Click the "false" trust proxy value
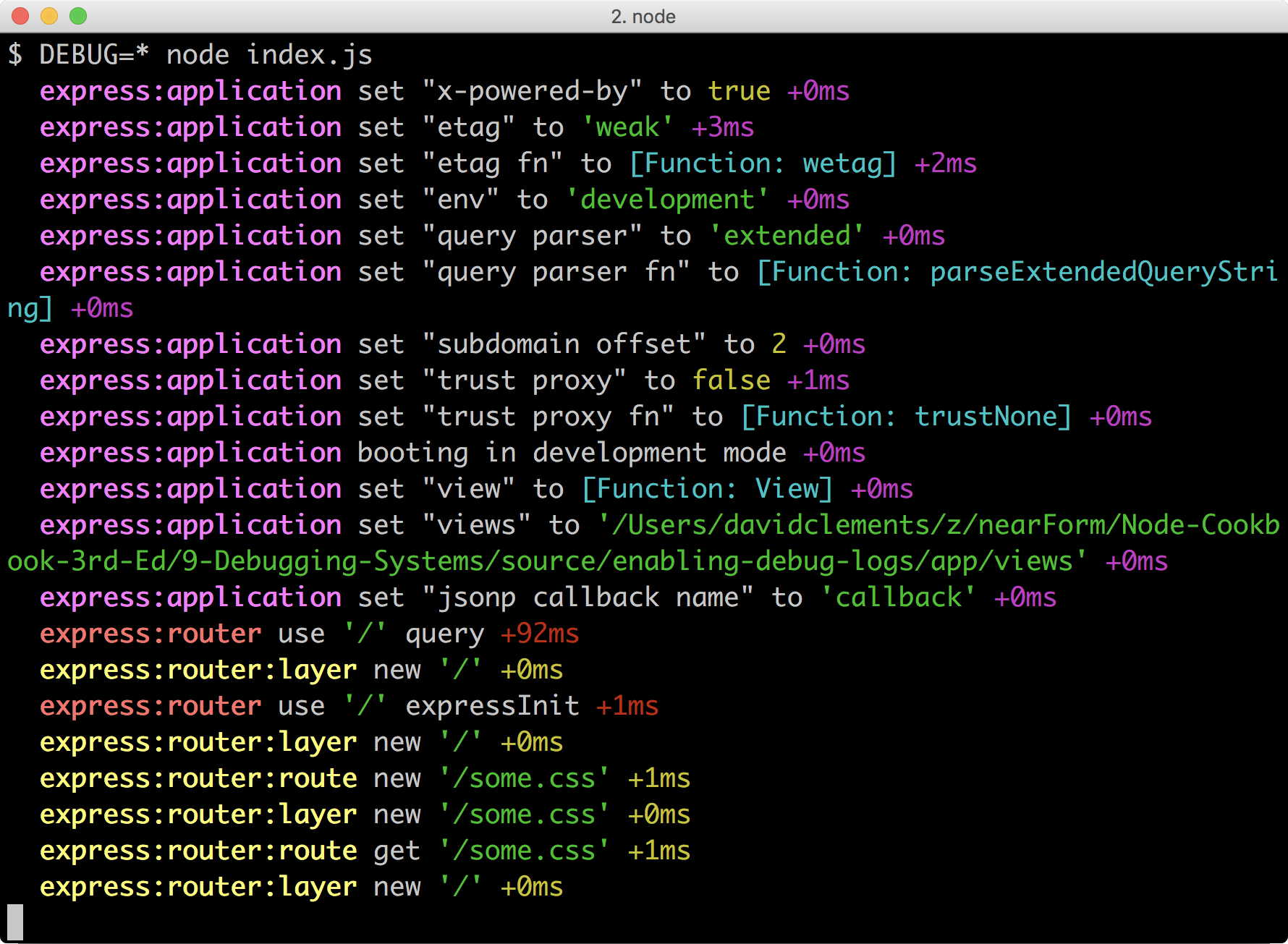The width and height of the screenshot is (1288, 944). [731, 380]
